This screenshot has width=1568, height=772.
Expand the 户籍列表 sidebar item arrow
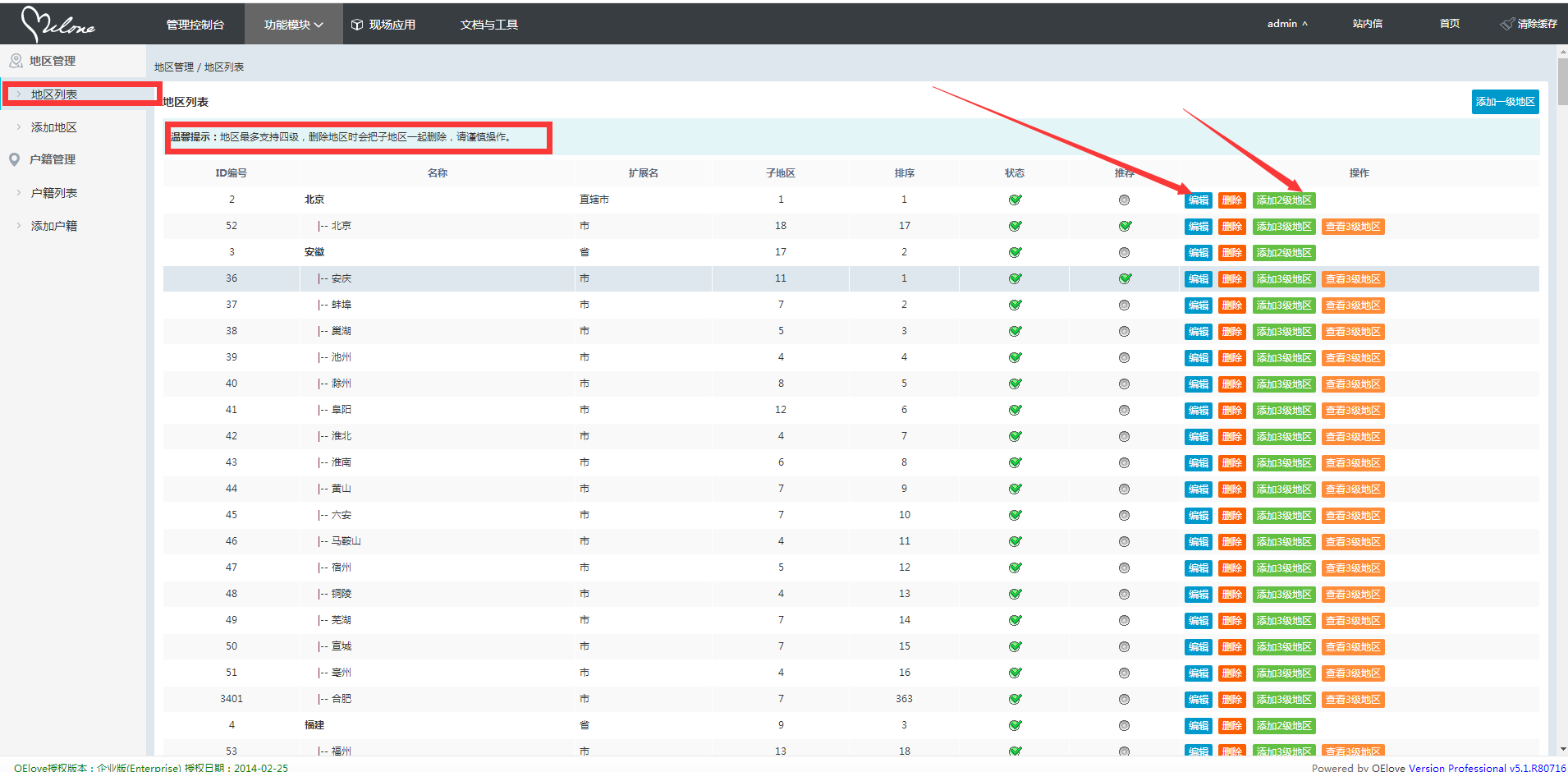19,193
